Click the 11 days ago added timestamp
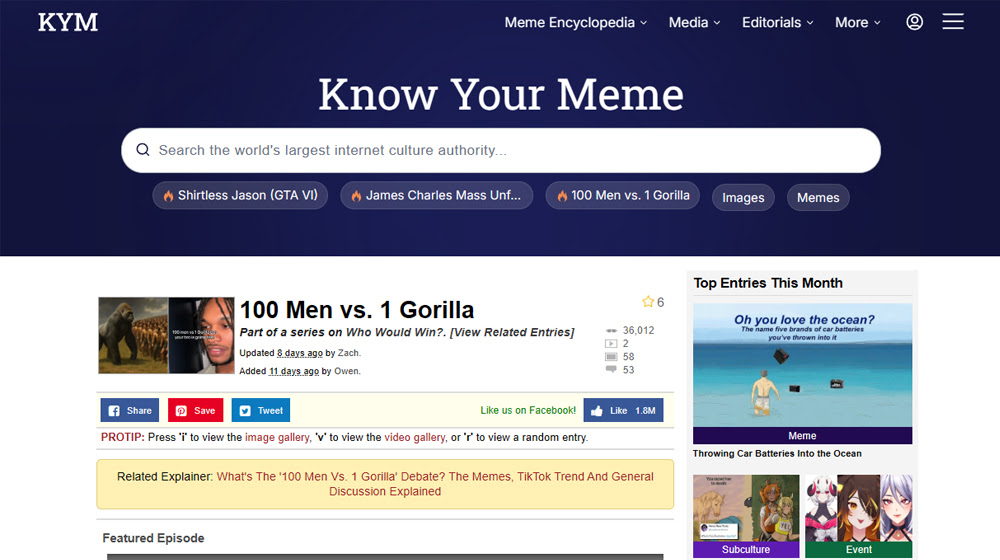This screenshot has height=560, width=1000. point(293,371)
